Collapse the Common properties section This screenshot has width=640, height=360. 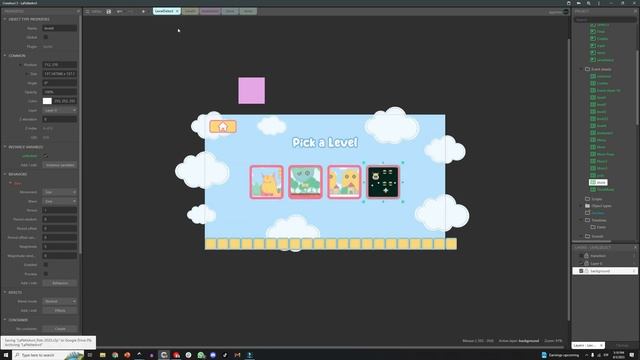[5, 56]
